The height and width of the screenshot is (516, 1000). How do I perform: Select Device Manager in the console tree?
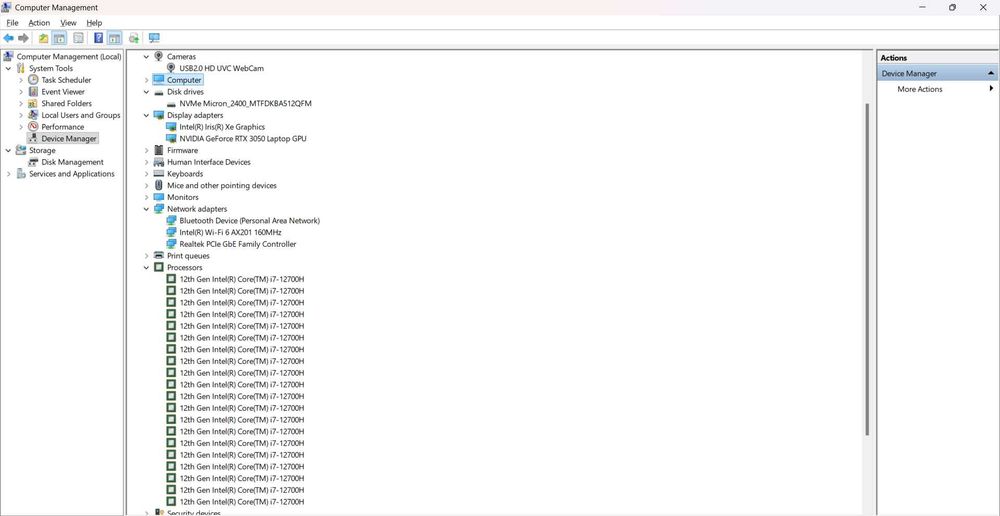point(68,138)
